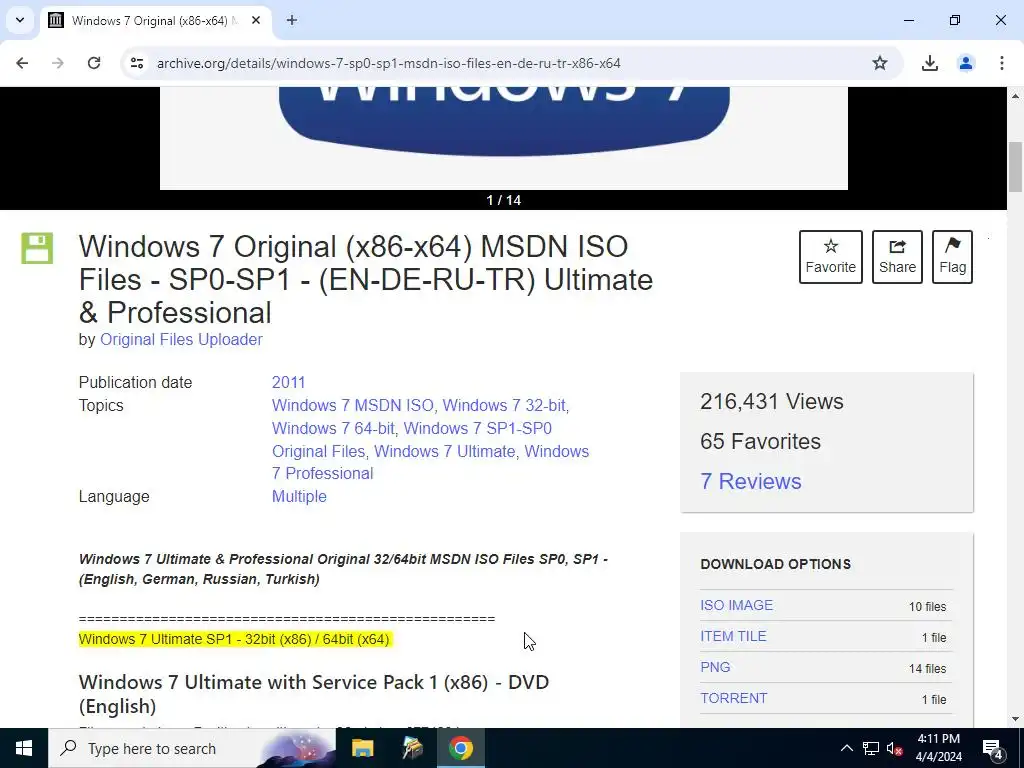This screenshot has width=1024, height=768.
Task: Click the address bar URL
Action: (x=389, y=63)
